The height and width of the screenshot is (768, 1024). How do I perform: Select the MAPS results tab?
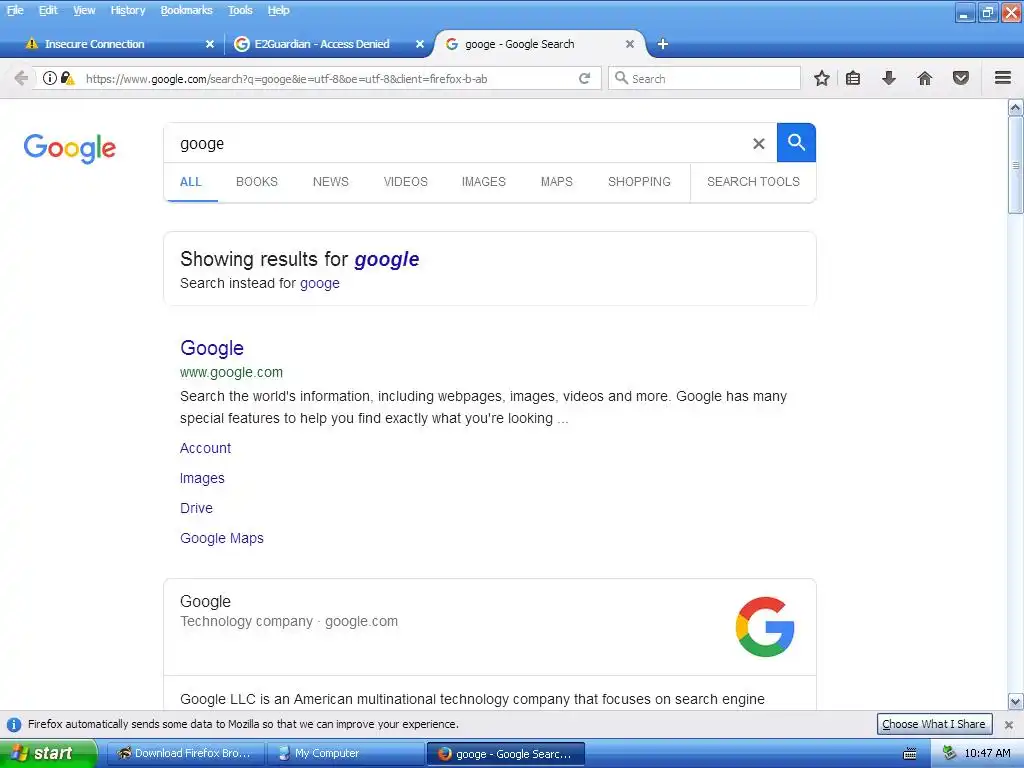tap(556, 182)
